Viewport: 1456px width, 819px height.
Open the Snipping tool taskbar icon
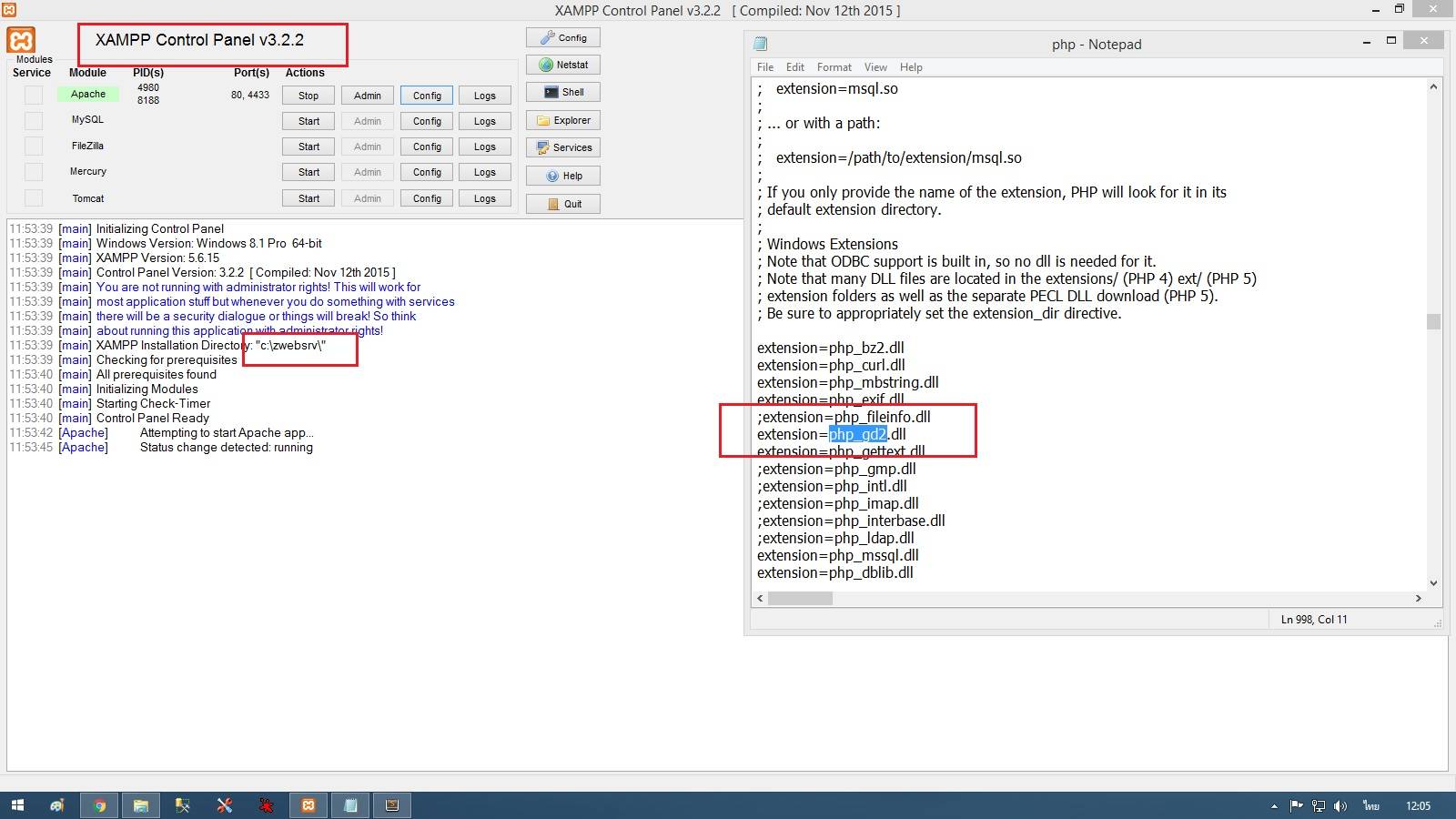click(x=183, y=805)
